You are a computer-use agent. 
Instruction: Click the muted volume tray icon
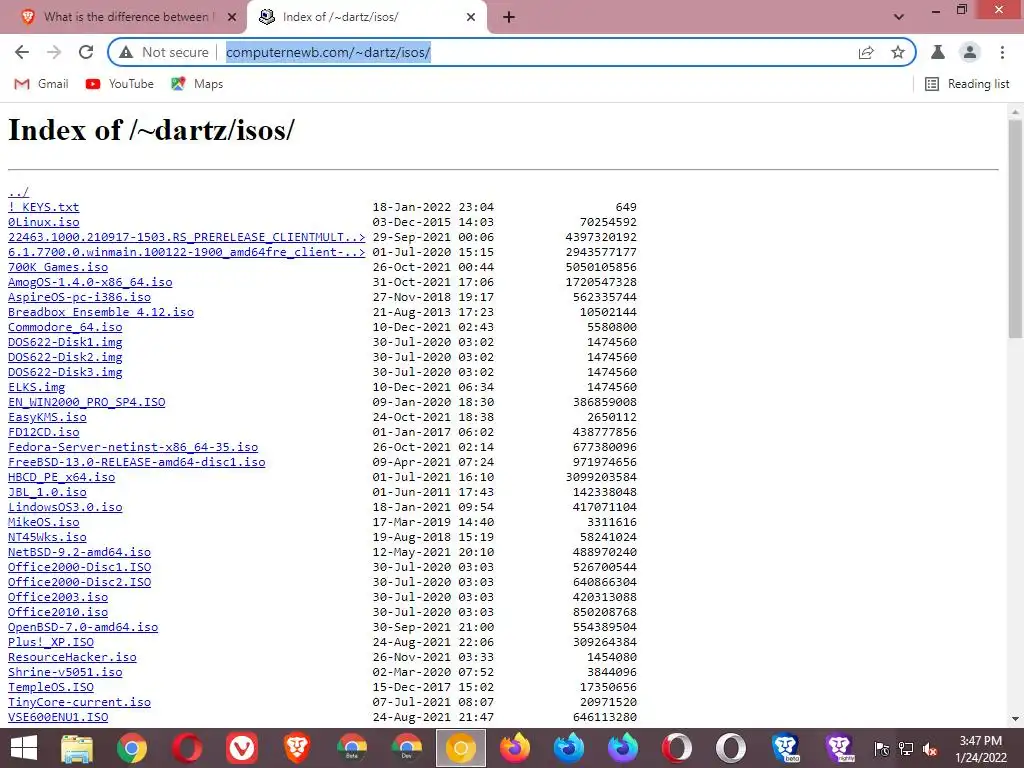click(930, 749)
